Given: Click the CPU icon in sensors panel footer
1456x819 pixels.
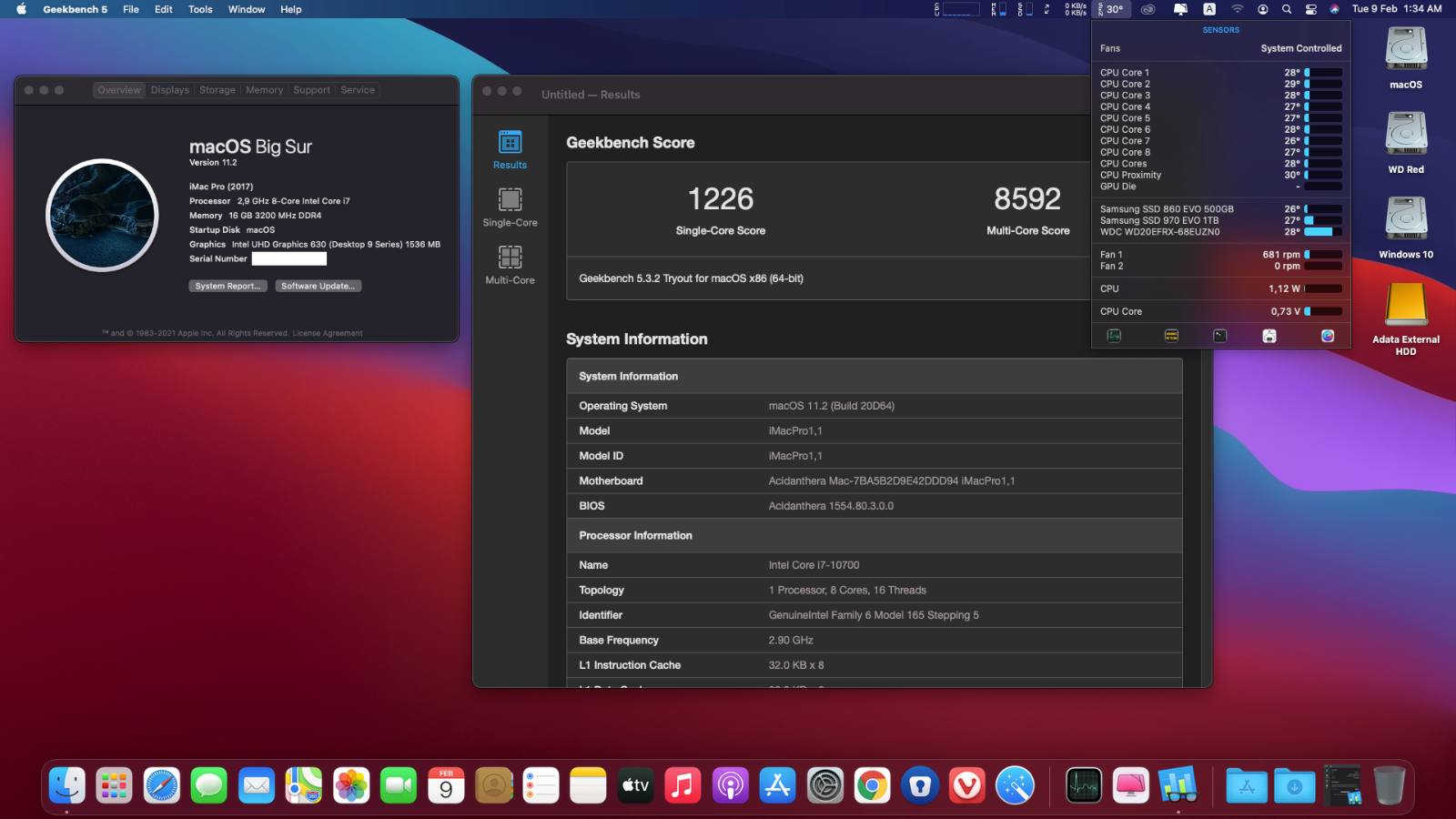Looking at the screenshot, I should click(x=1114, y=336).
